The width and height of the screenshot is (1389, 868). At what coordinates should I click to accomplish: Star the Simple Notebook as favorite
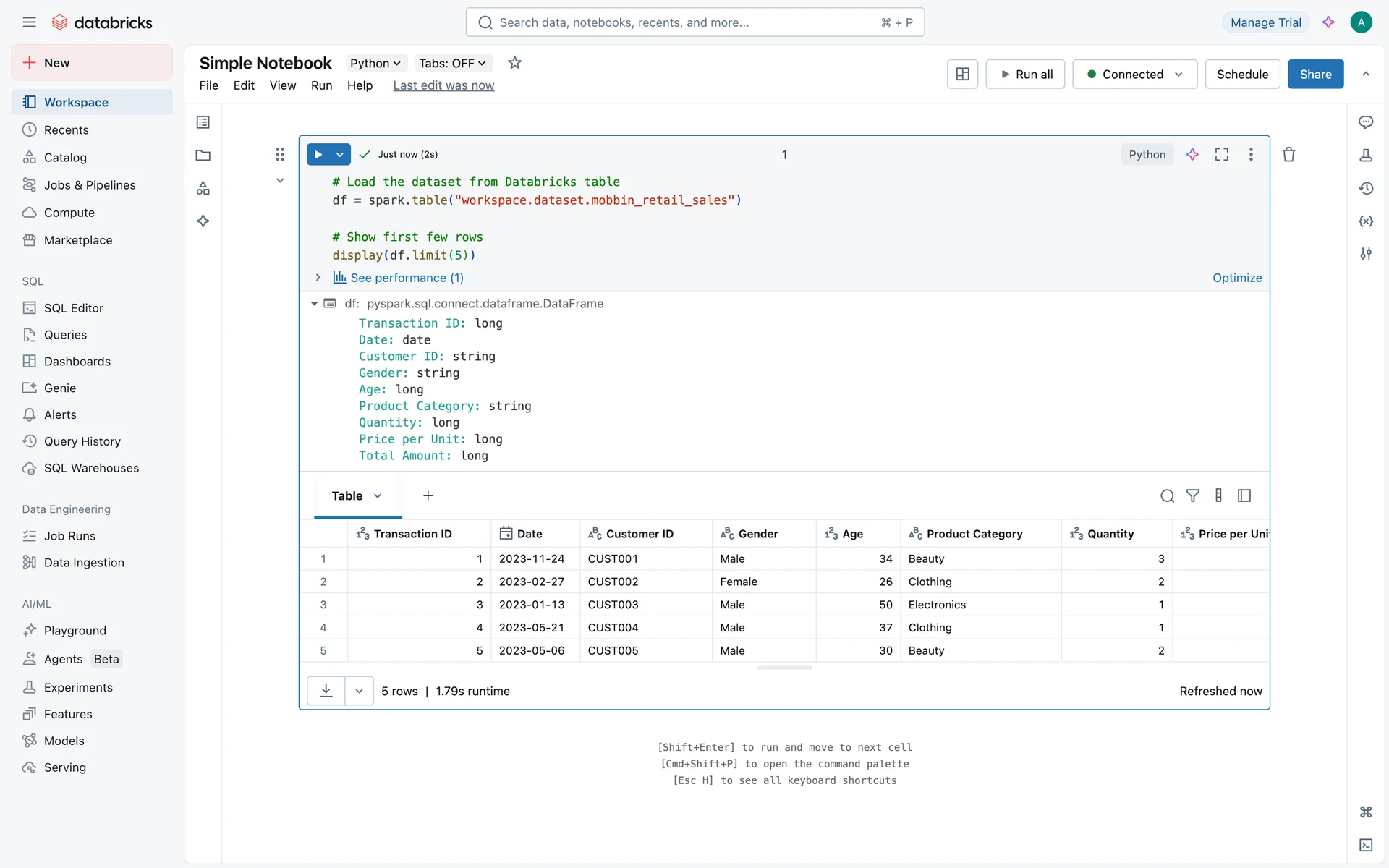[514, 63]
